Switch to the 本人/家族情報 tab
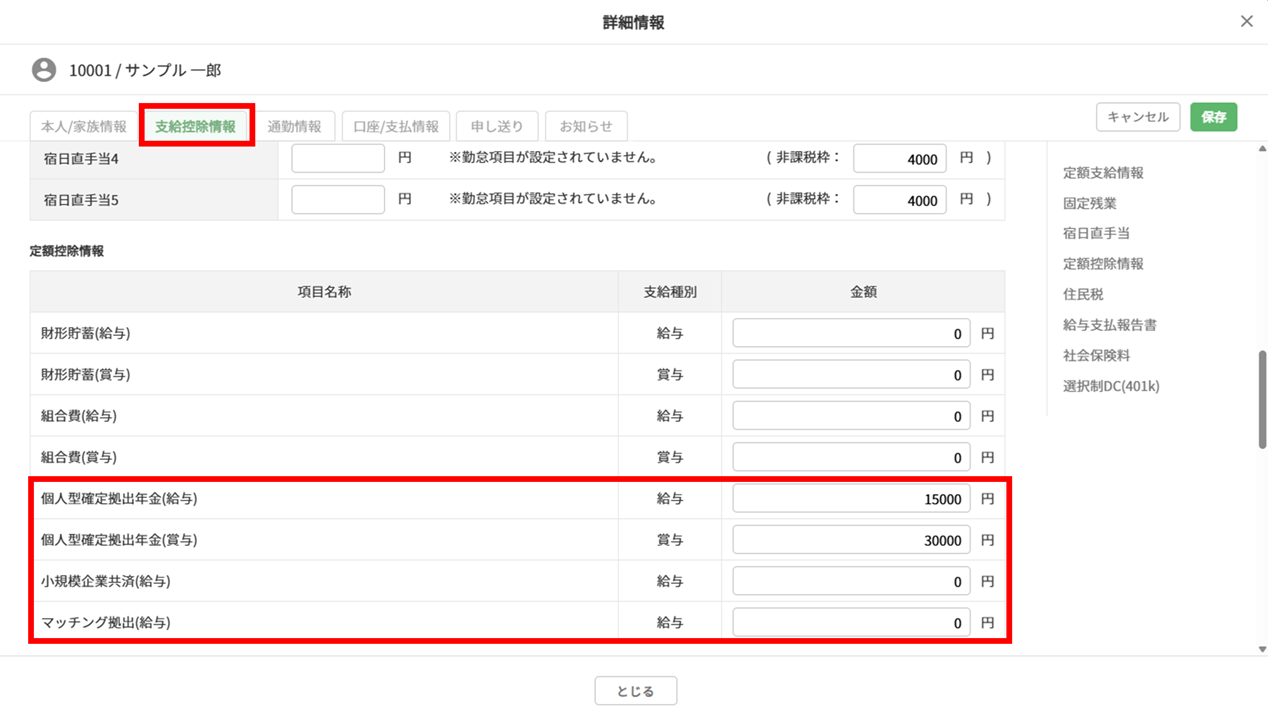1268x720 pixels. [x=84, y=127]
